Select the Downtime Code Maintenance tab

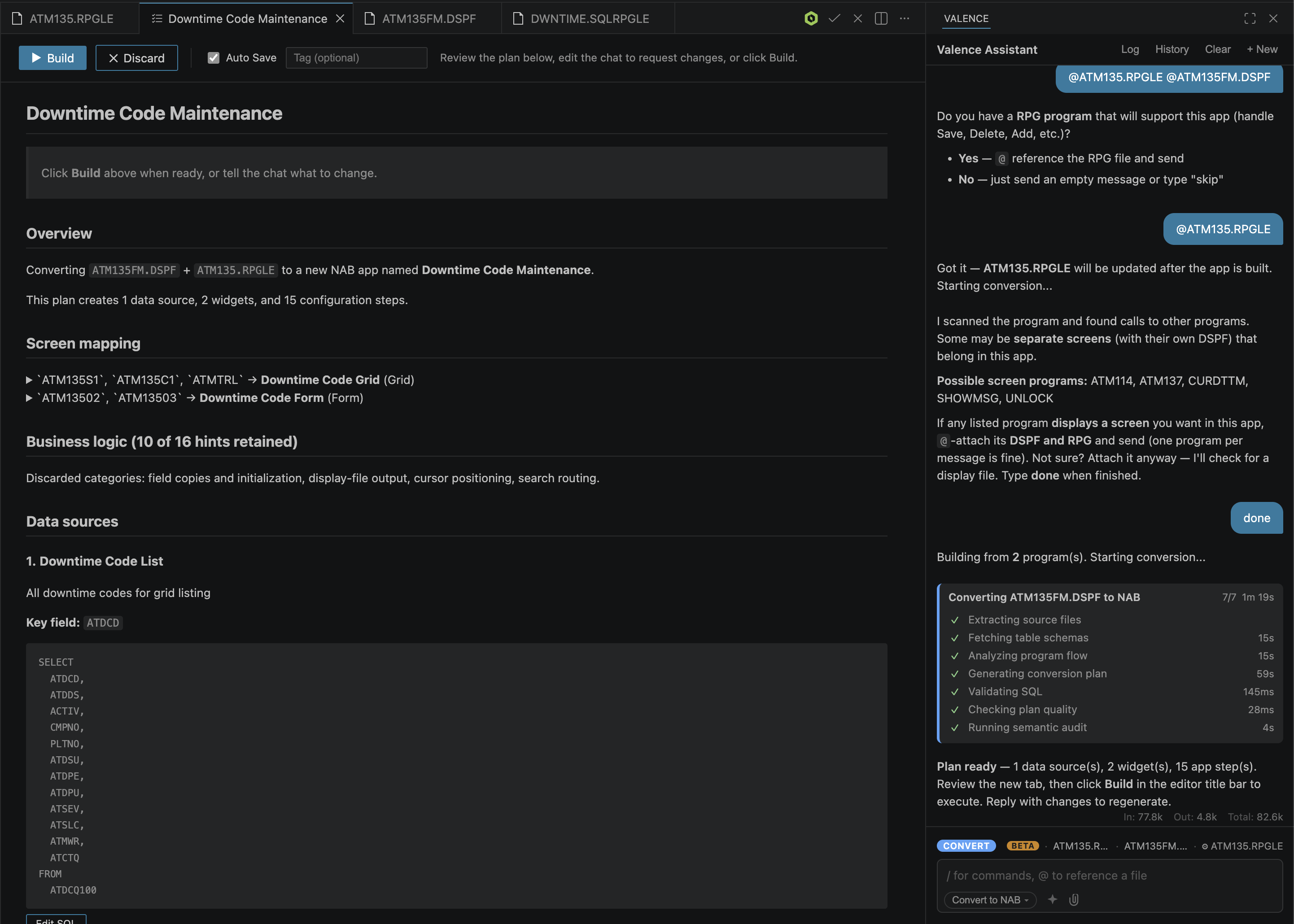point(246,19)
